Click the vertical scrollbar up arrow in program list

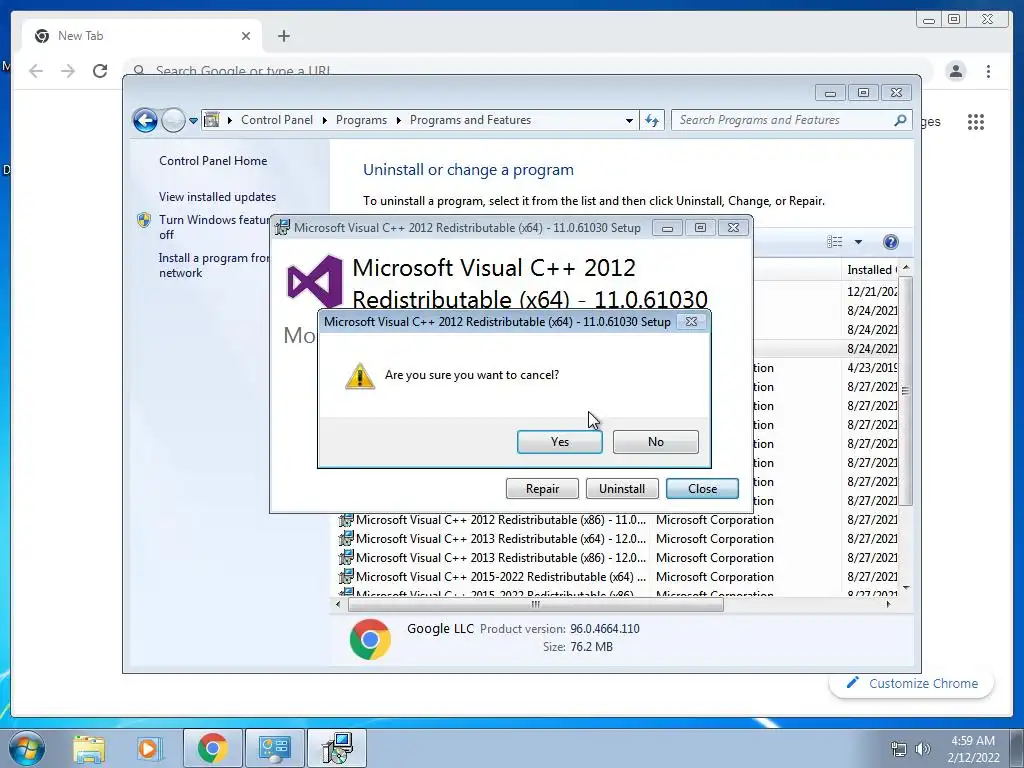[906, 268]
